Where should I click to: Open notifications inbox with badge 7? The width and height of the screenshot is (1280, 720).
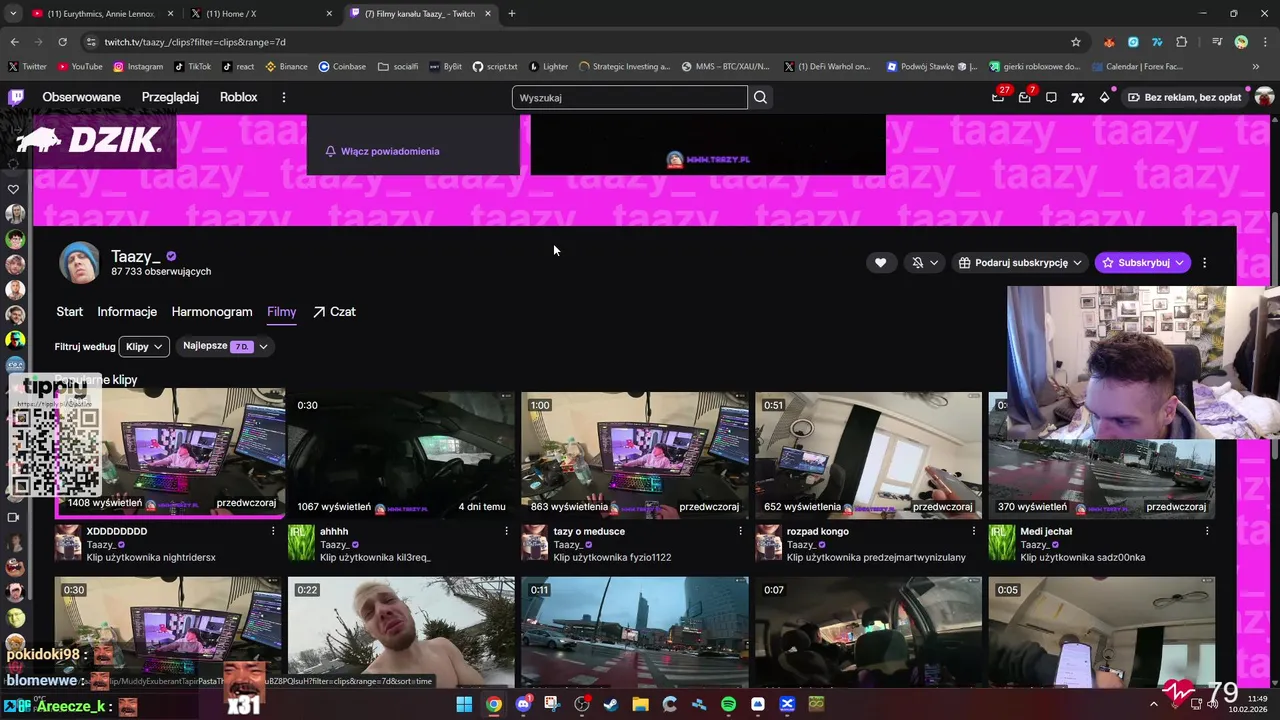coord(1024,97)
